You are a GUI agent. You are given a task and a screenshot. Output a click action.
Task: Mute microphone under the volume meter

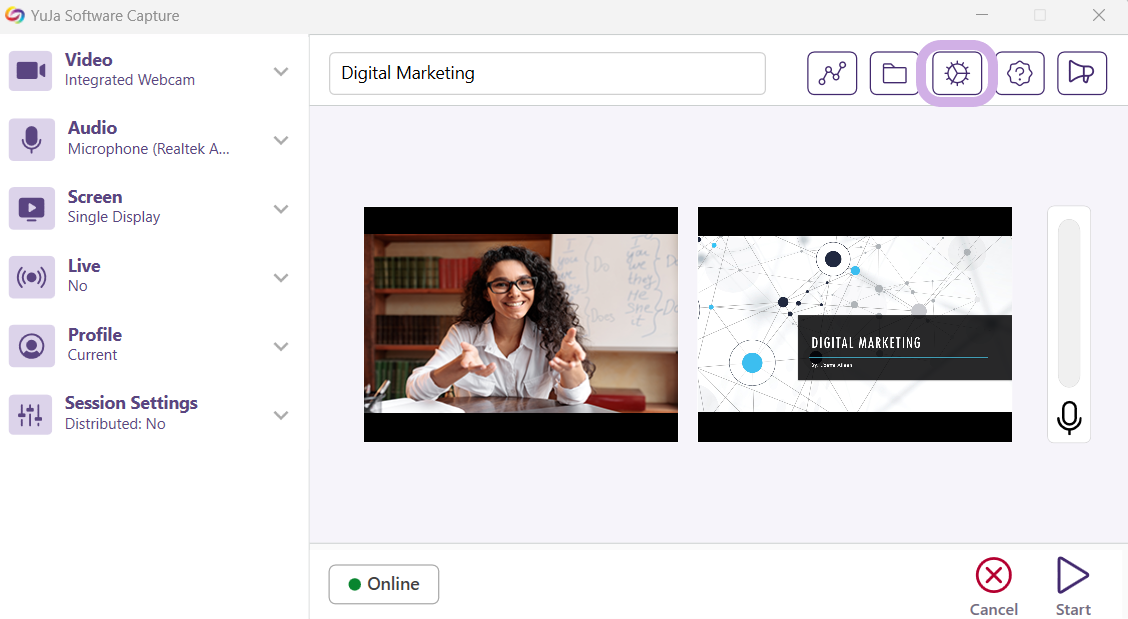1069,418
